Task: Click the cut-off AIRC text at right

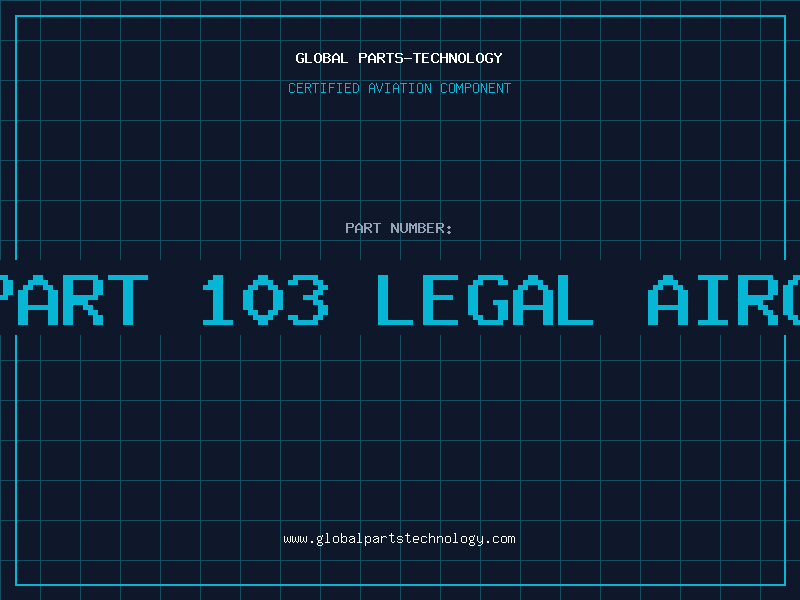Action: pos(723,299)
